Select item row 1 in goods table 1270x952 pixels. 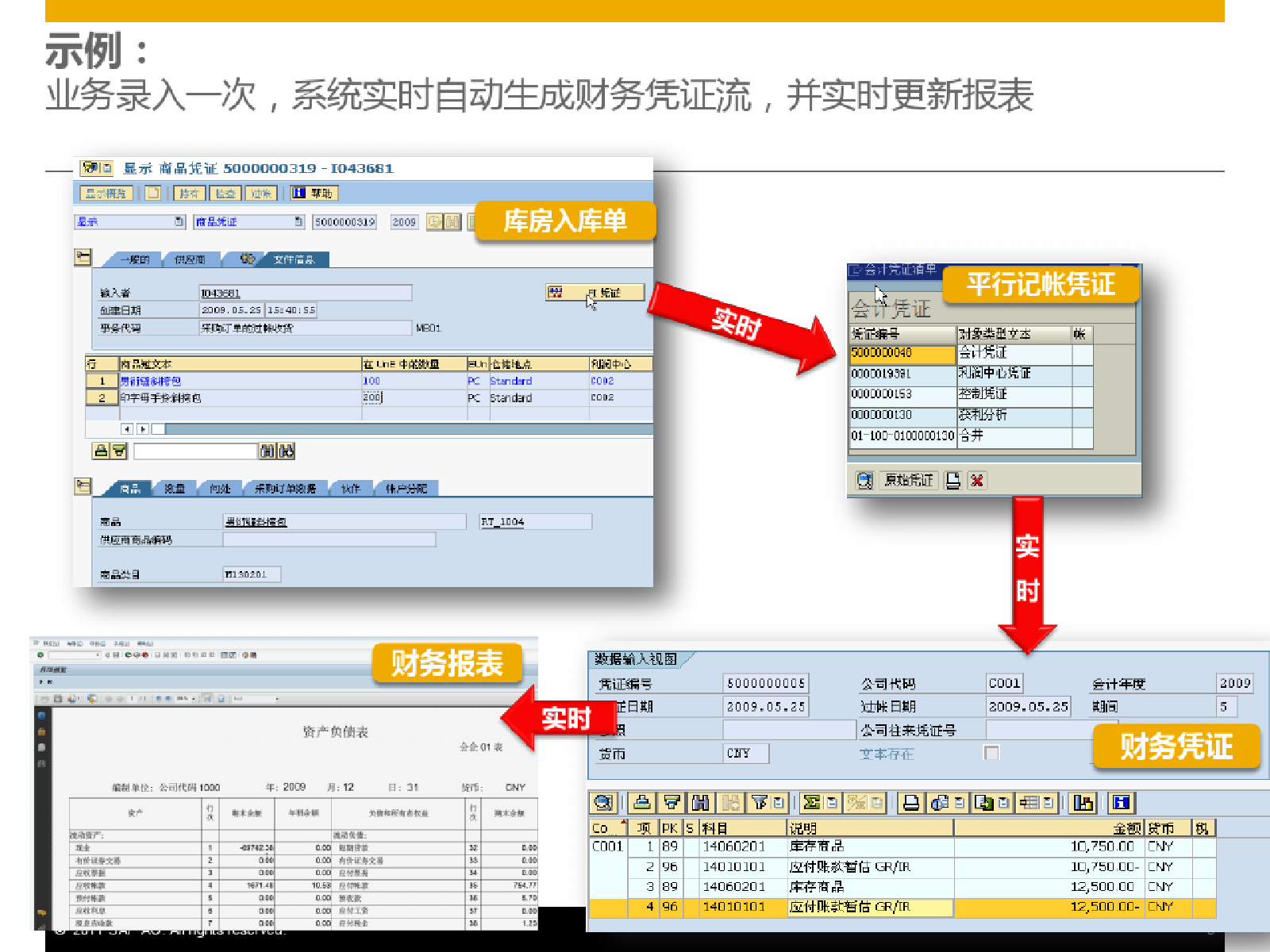coord(102,381)
